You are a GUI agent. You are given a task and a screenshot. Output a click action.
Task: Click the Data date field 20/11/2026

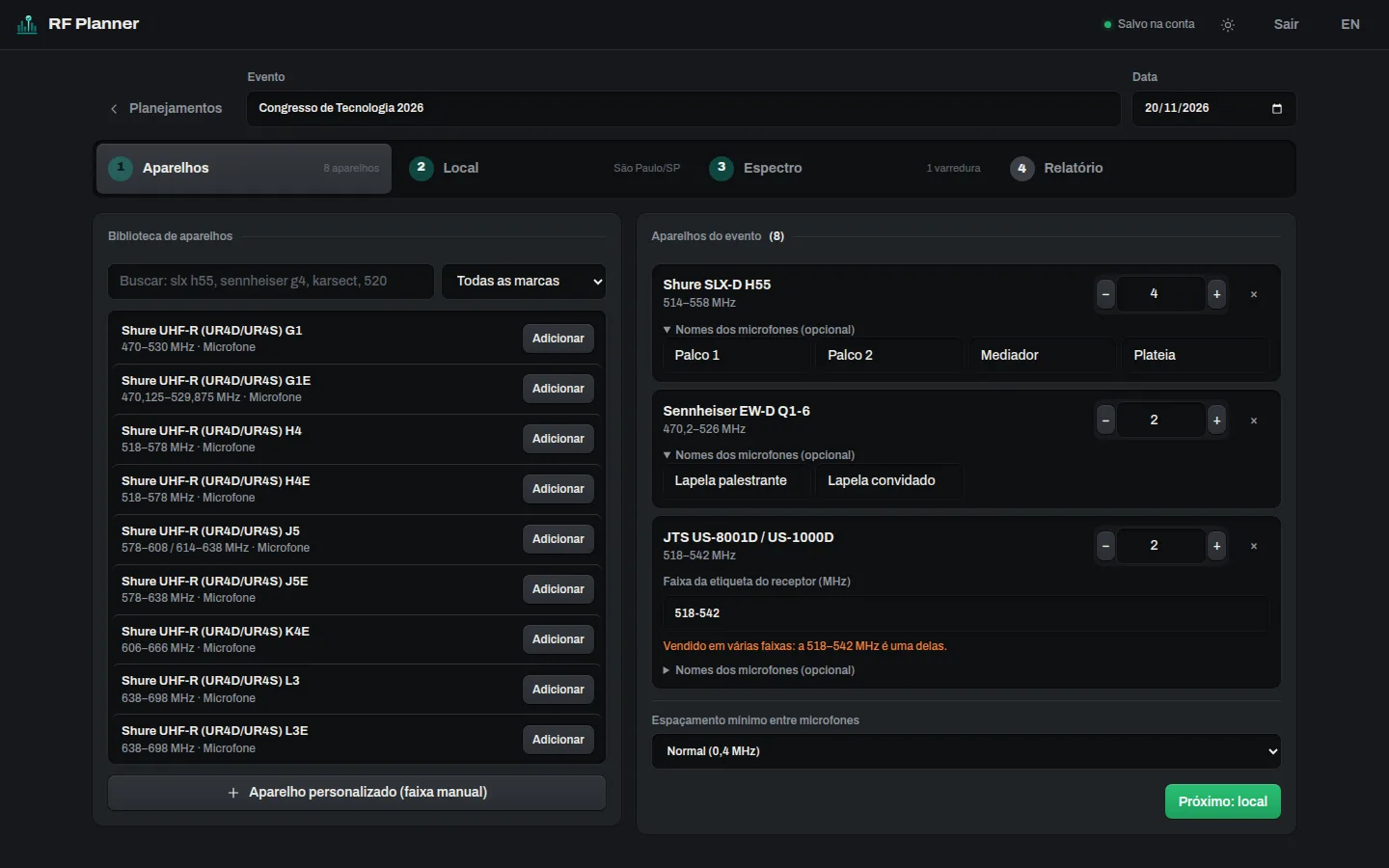1213,108
